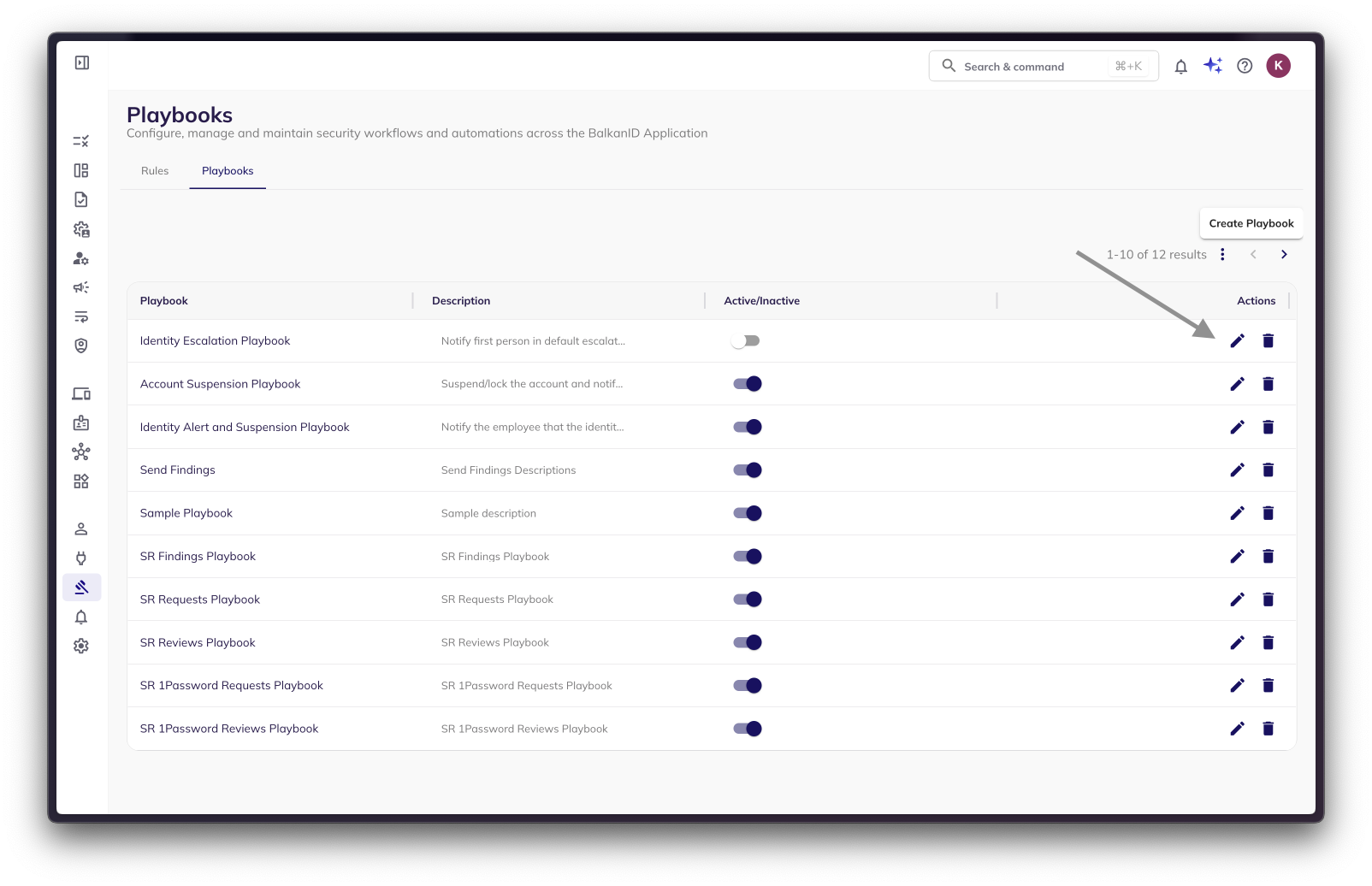Switch to the Rules tab

pyautogui.click(x=155, y=171)
